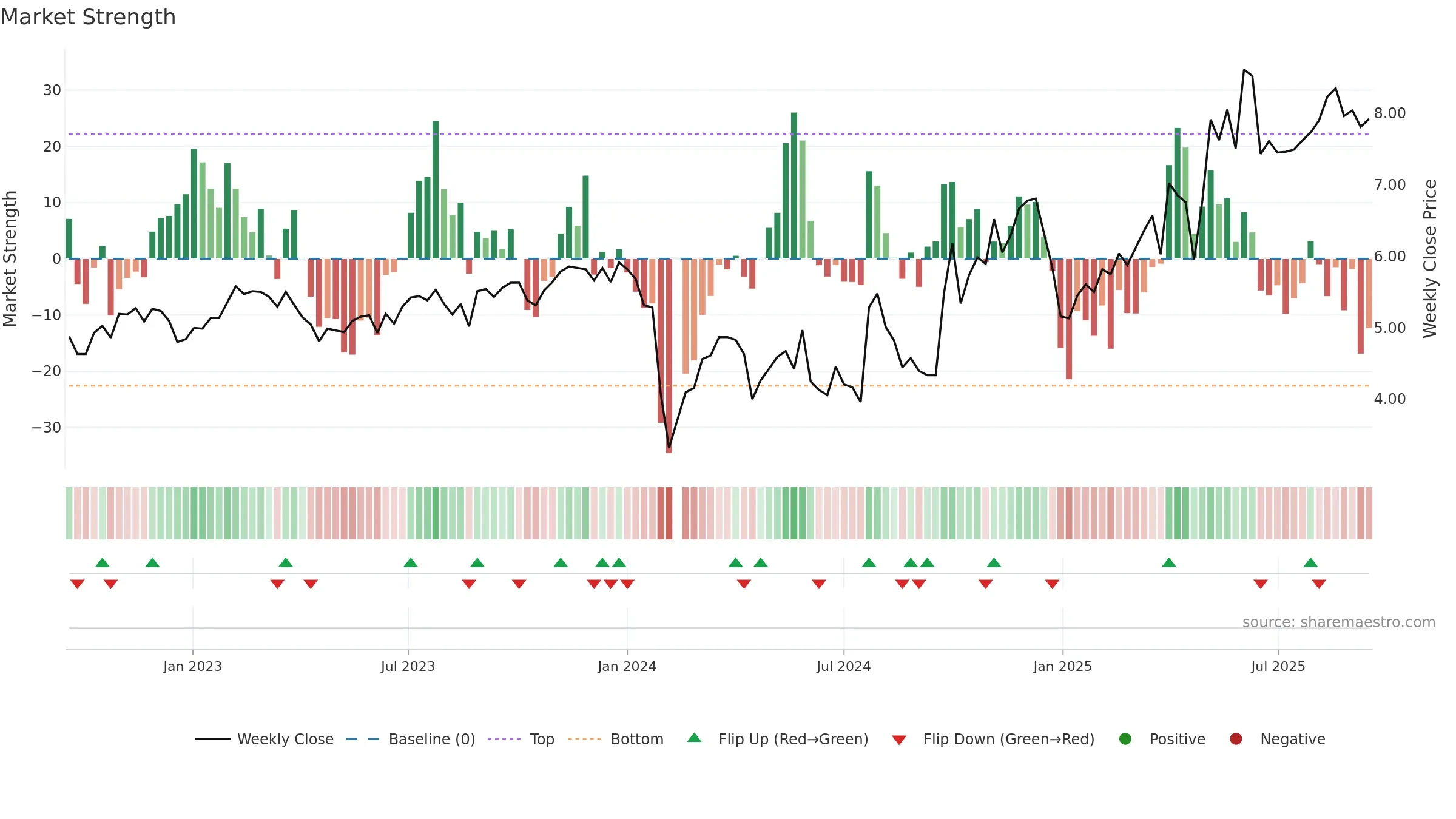Click the last red heatmap cell at right edge

point(1369,513)
